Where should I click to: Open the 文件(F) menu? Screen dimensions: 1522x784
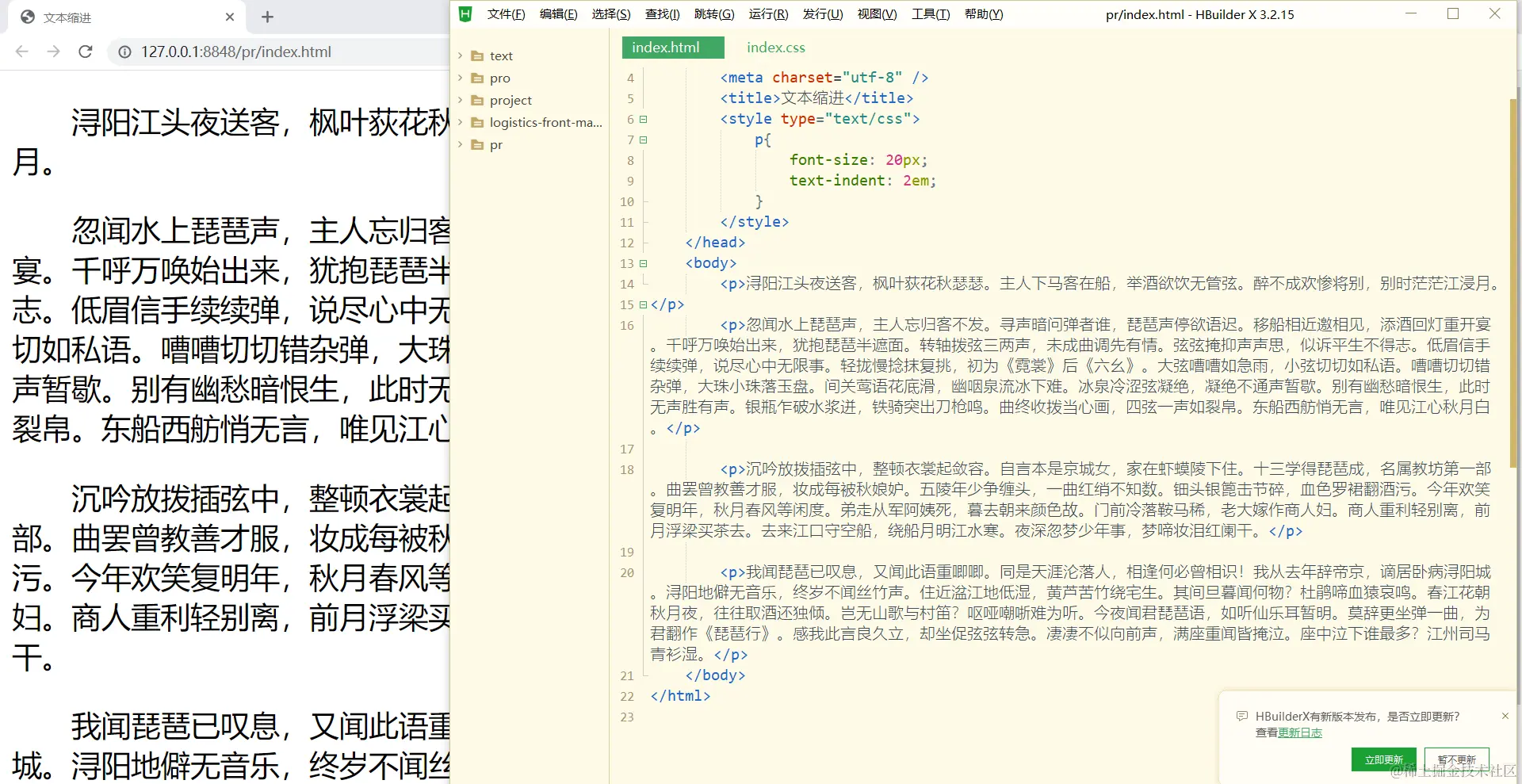click(x=506, y=14)
